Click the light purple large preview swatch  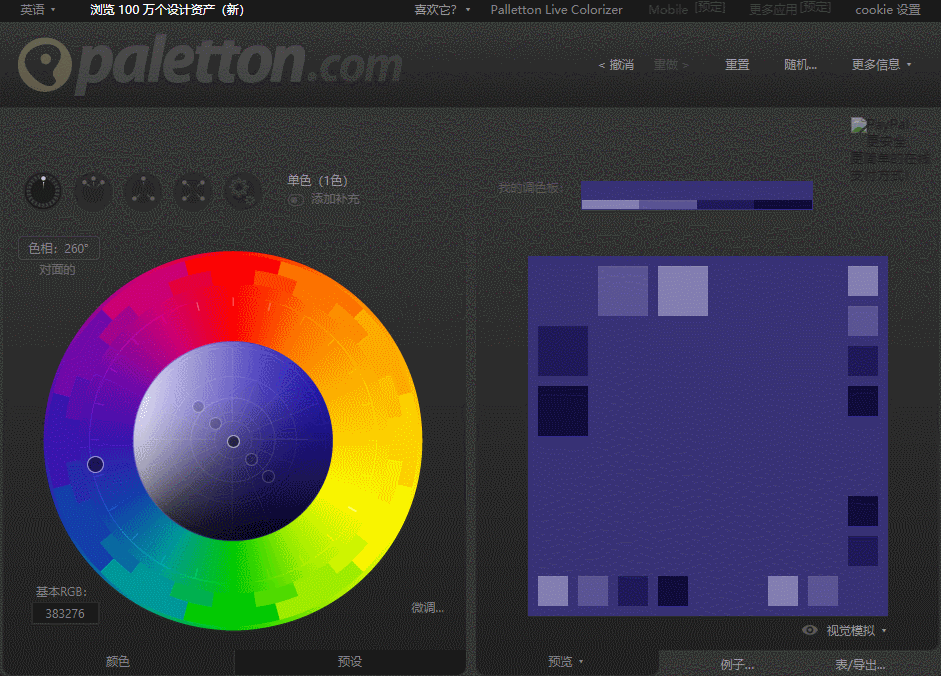coord(683,291)
